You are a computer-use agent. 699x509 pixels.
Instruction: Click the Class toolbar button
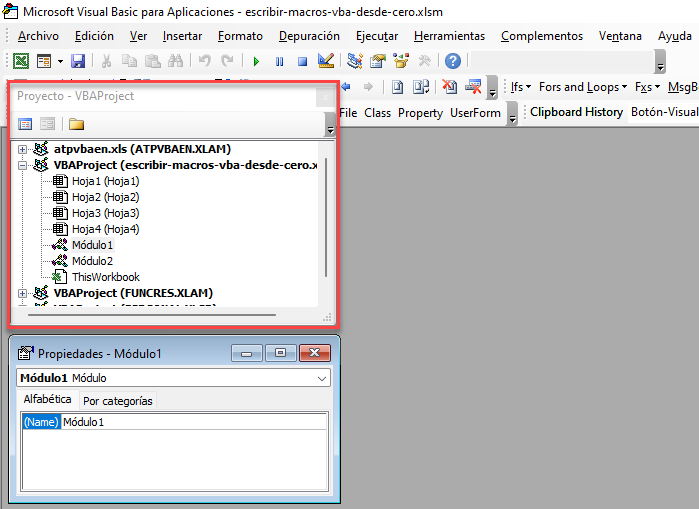(377, 113)
